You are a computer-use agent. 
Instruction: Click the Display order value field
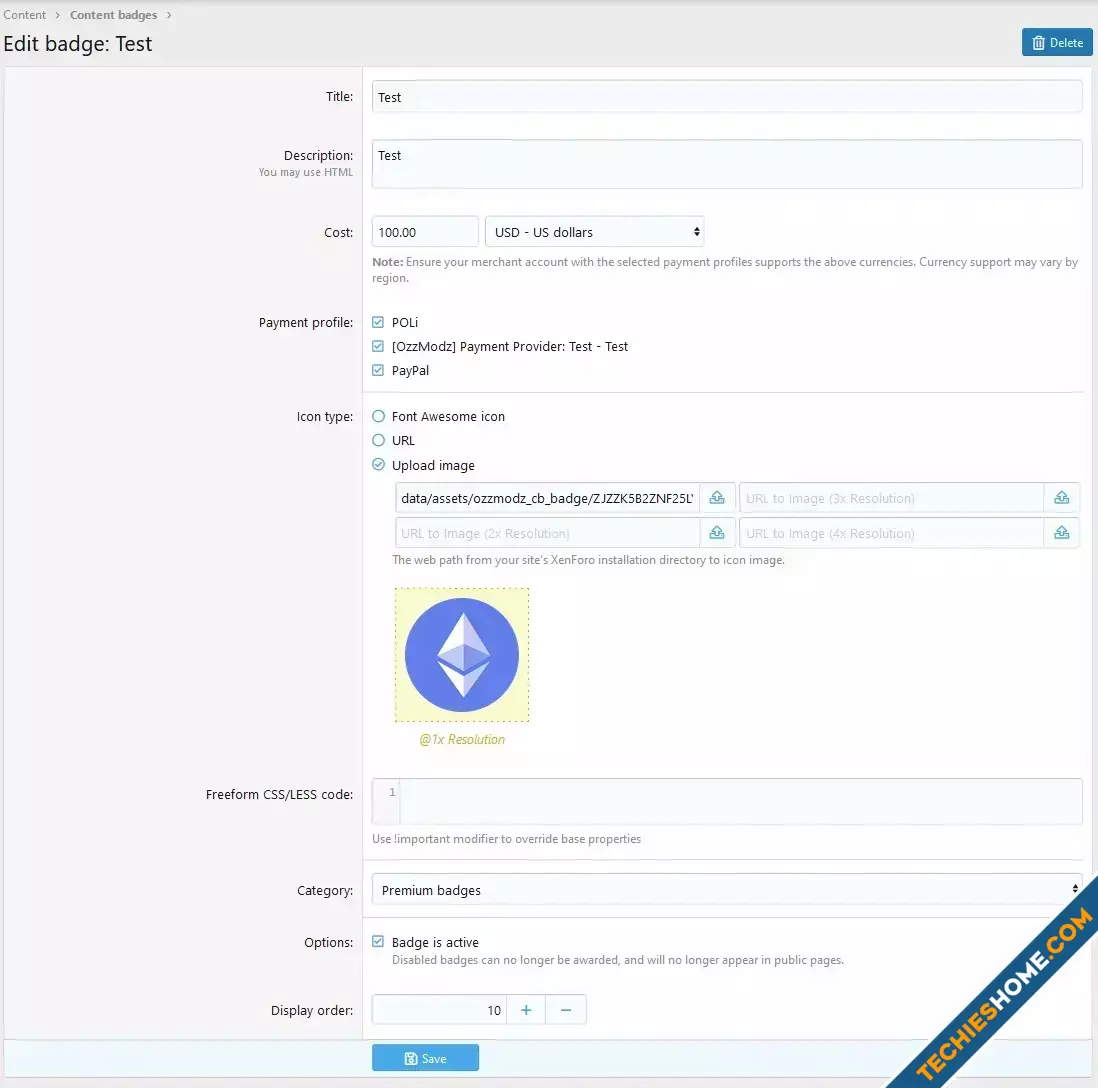click(x=439, y=1010)
